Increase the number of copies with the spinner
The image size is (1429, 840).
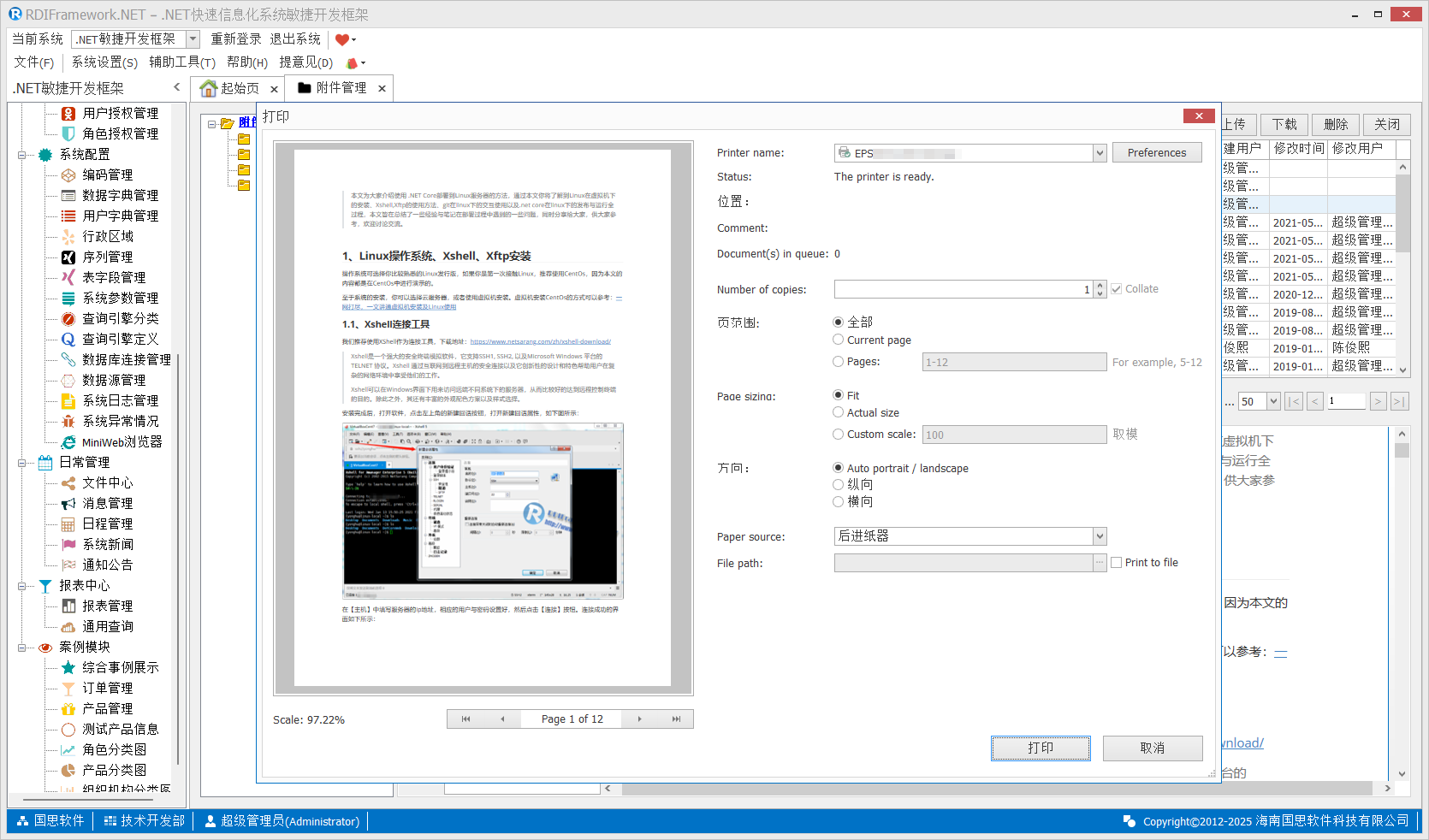[1100, 285]
